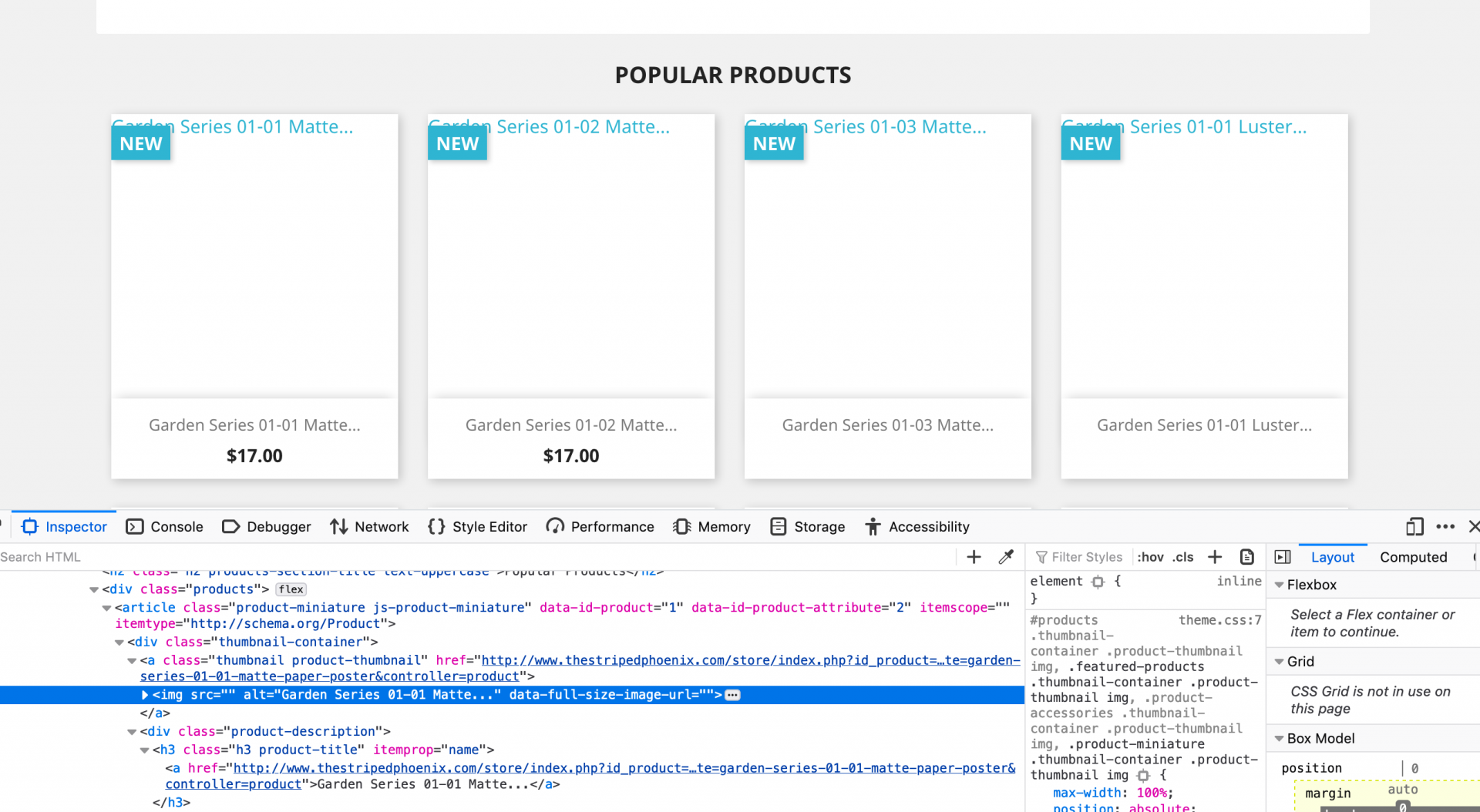1480x812 pixels.
Task: Create a new node with plus icon
Action: pos(974,557)
